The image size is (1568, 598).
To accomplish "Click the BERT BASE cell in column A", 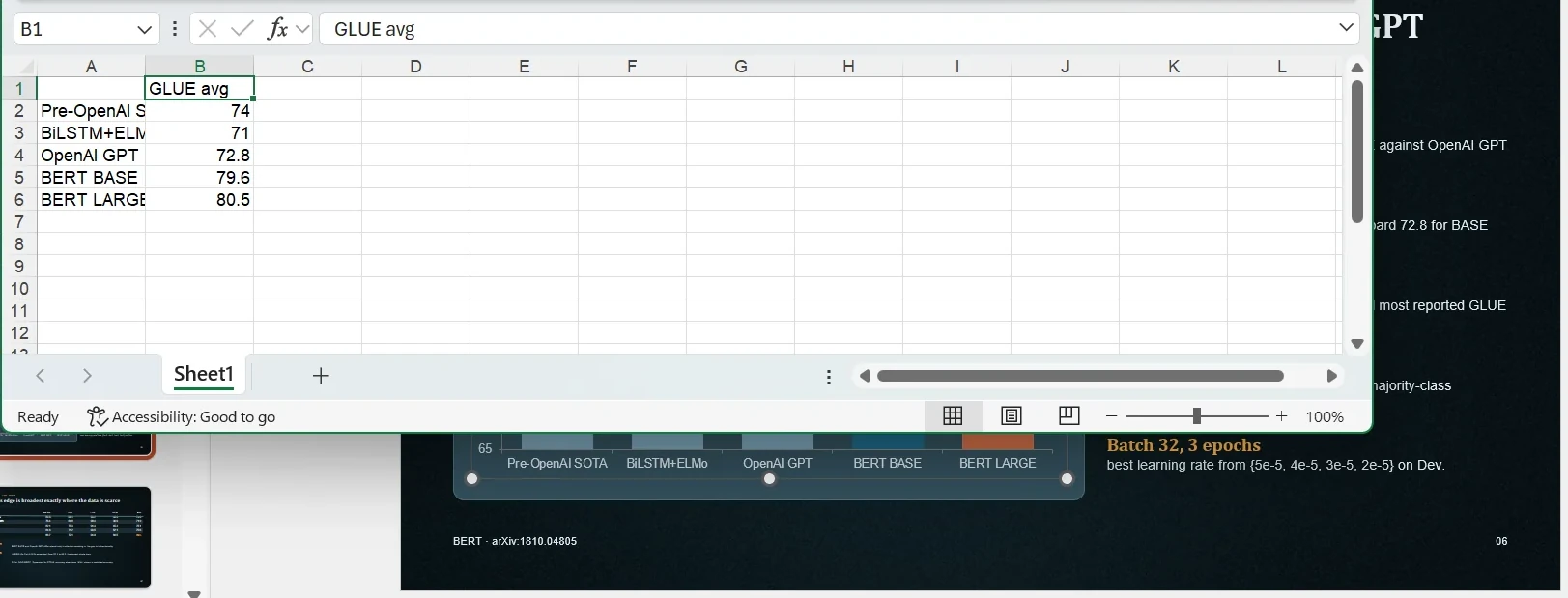I will click(91, 178).
